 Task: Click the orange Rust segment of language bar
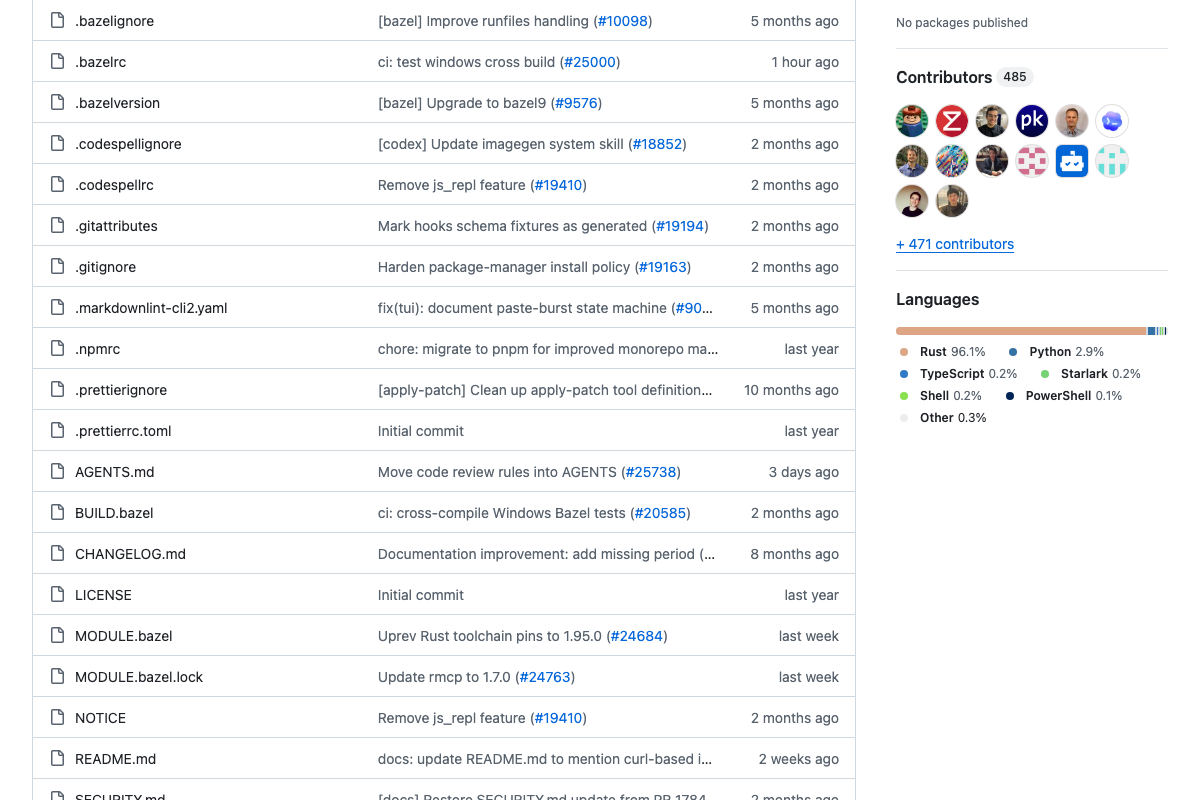pos(1021,331)
